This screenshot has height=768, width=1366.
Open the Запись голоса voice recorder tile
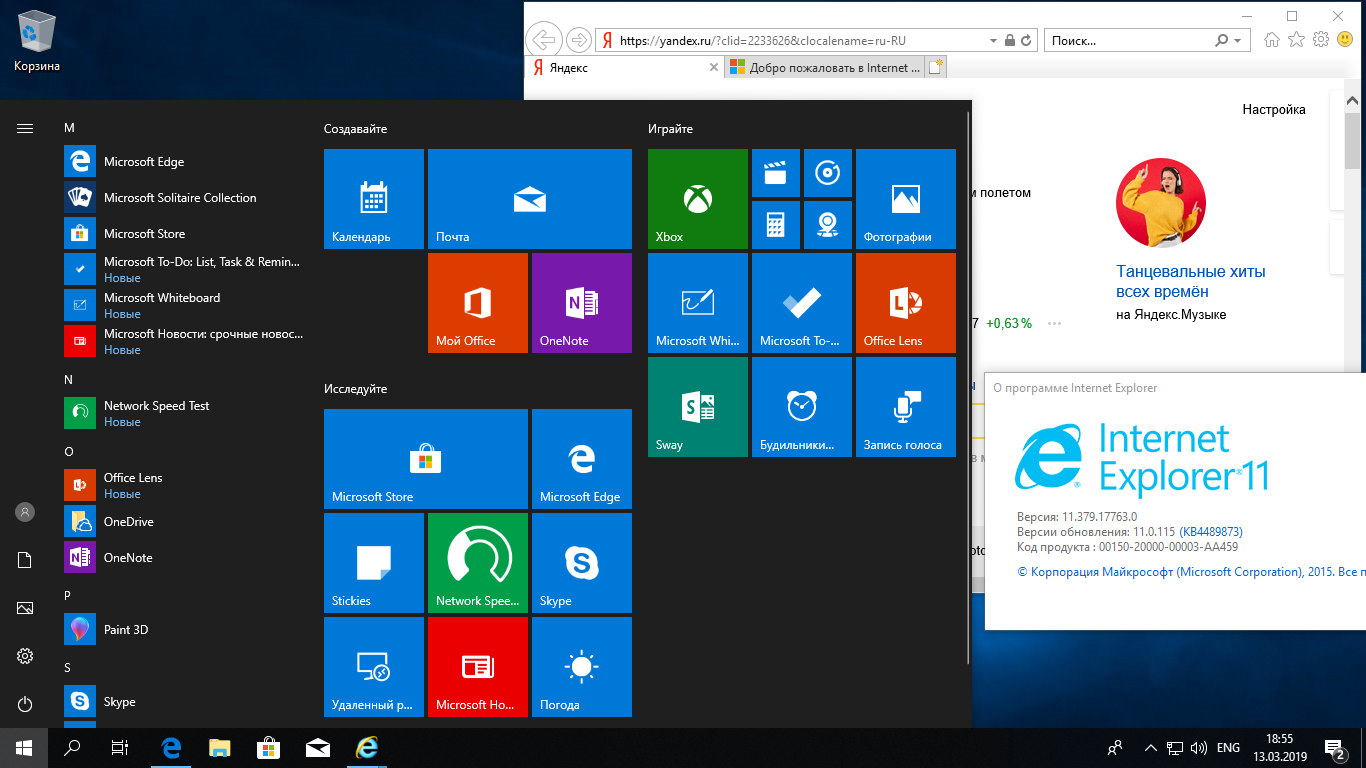(906, 407)
